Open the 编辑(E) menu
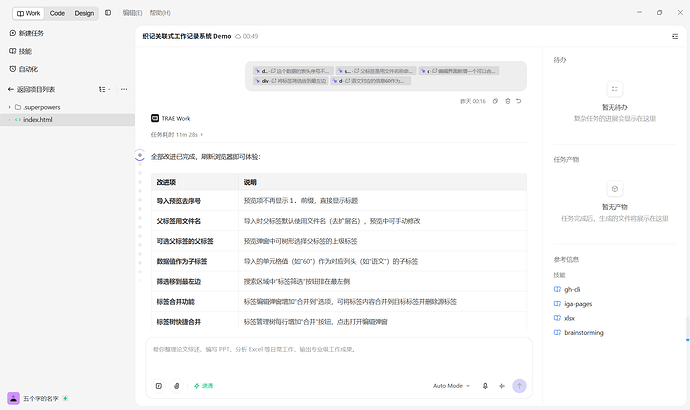The width and height of the screenshot is (690, 410). [132, 13]
